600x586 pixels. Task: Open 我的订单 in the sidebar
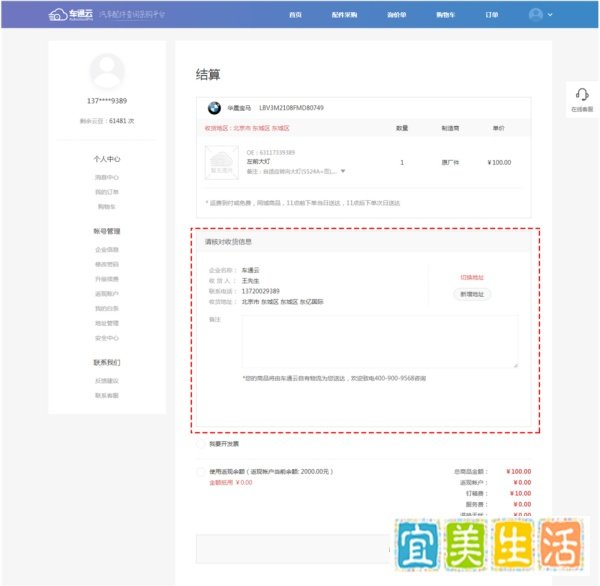point(107,192)
